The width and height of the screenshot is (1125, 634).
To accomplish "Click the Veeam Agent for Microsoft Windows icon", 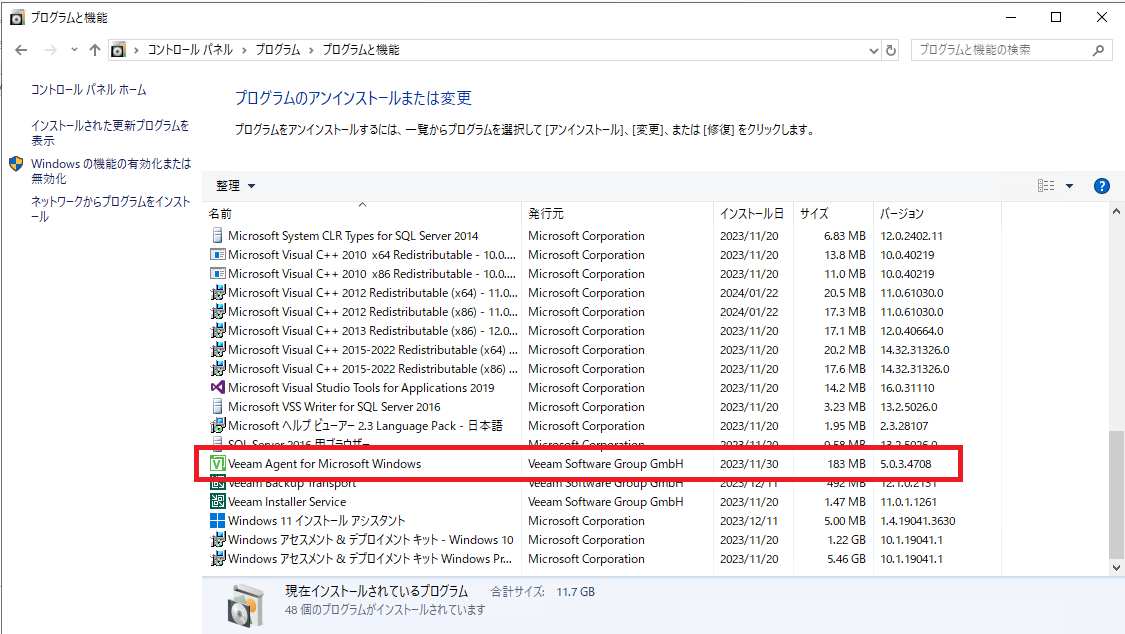I will (x=218, y=464).
